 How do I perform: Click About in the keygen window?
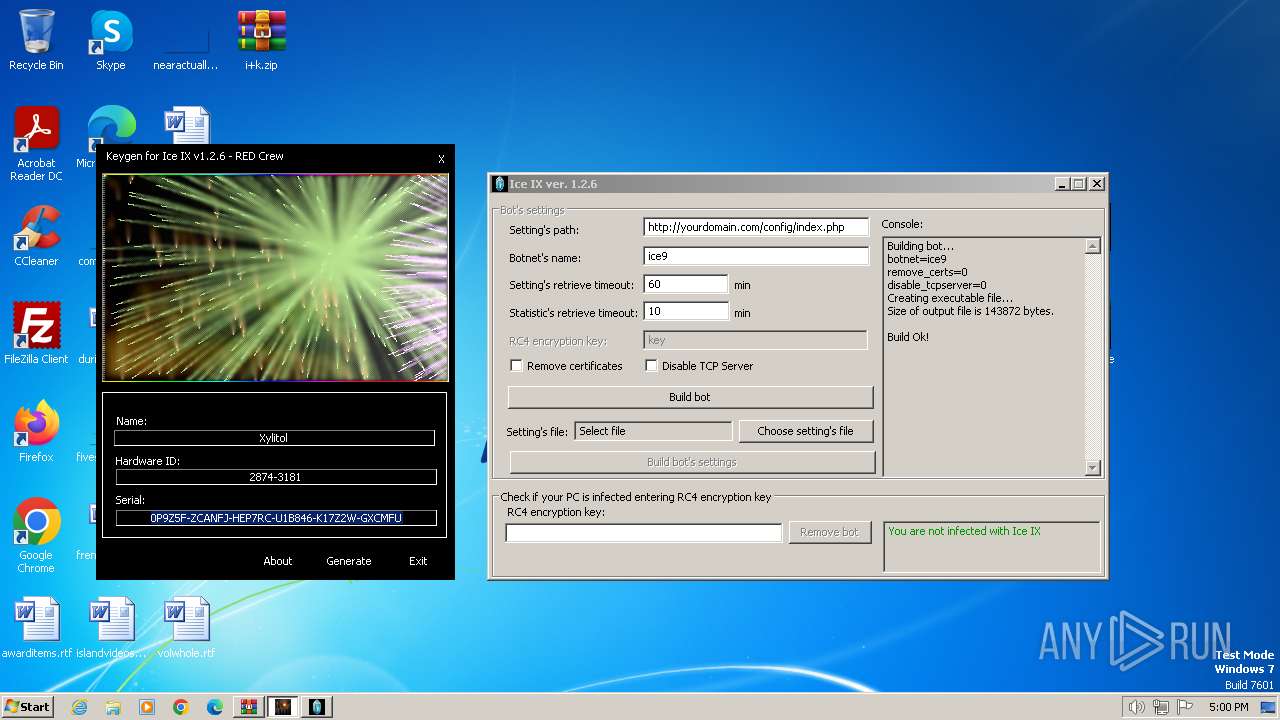coord(278,561)
